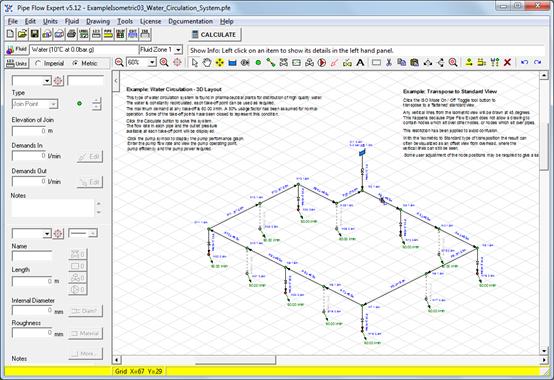This screenshot has height=380, width=554.
Task: Click the Edit button beside Demands In
Action: [x=90, y=156]
